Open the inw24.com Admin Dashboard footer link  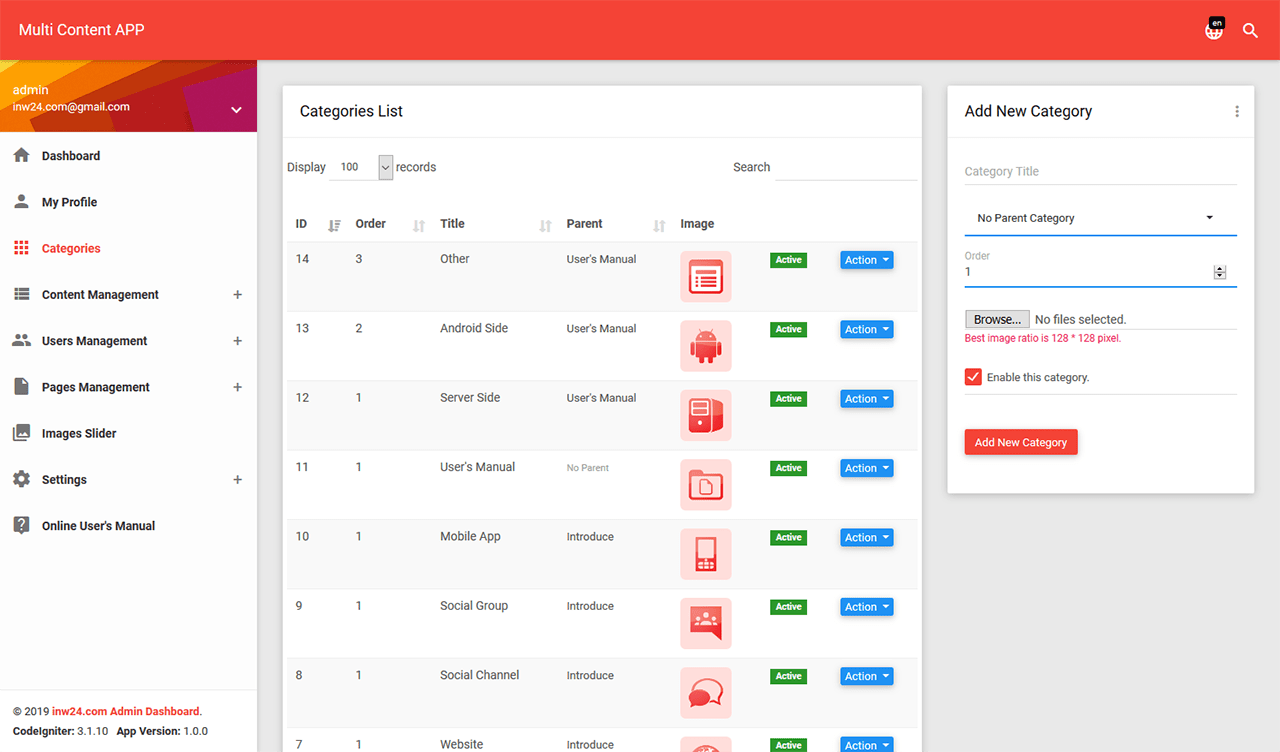tap(127, 711)
